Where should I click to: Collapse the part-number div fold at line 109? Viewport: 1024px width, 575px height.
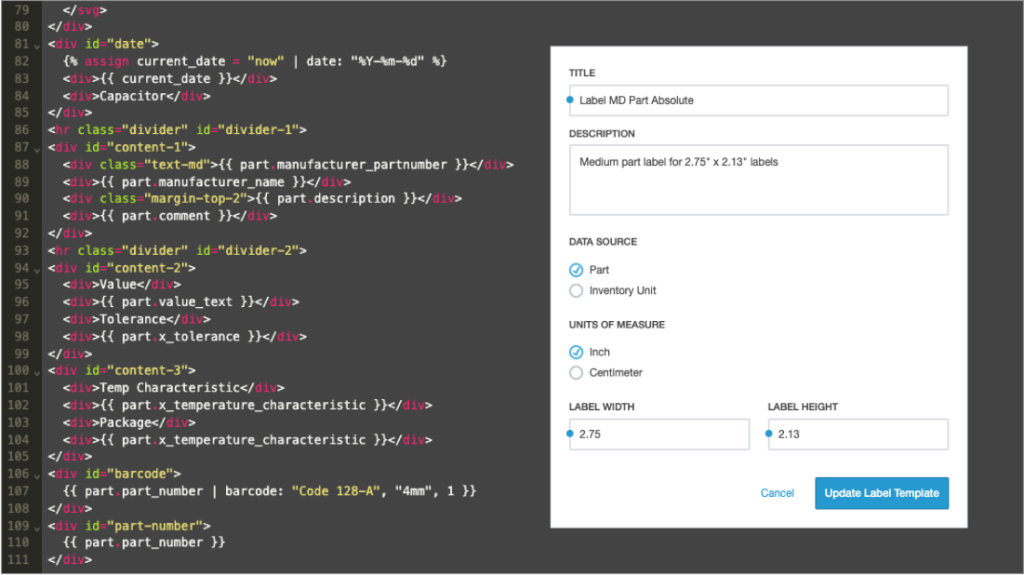[x=37, y=528]
